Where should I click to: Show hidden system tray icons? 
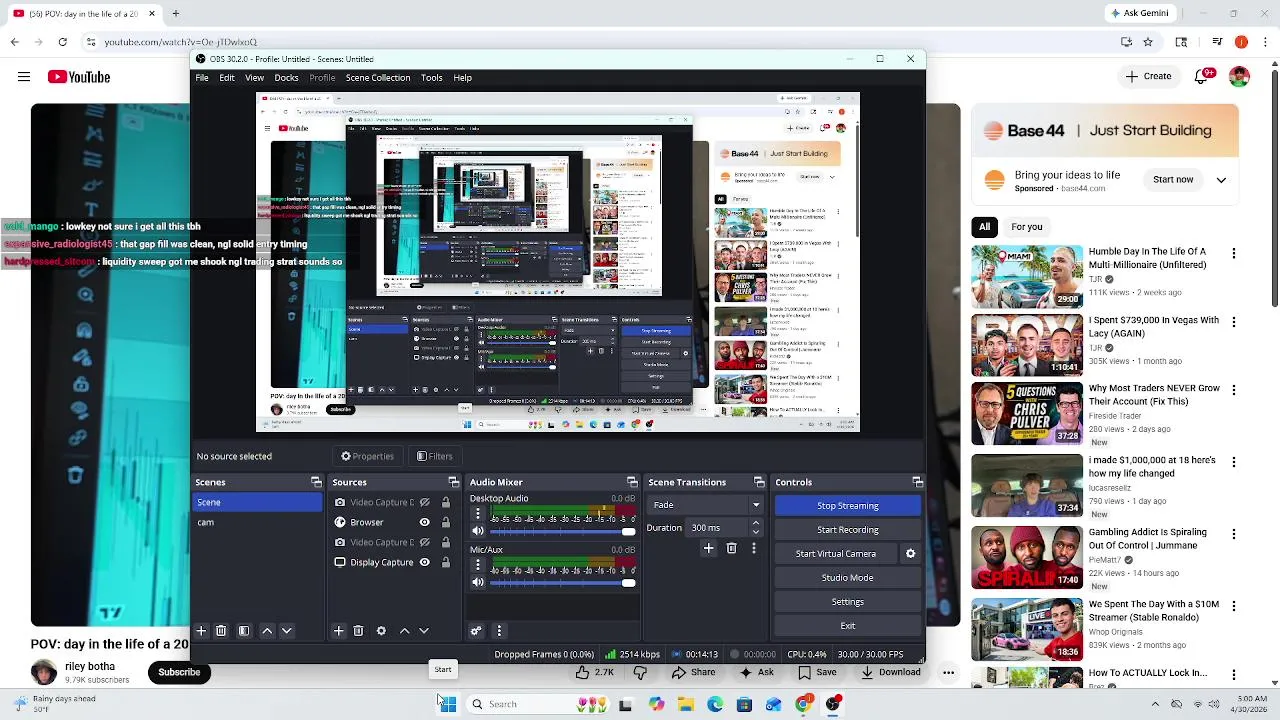click(1155, 704)
